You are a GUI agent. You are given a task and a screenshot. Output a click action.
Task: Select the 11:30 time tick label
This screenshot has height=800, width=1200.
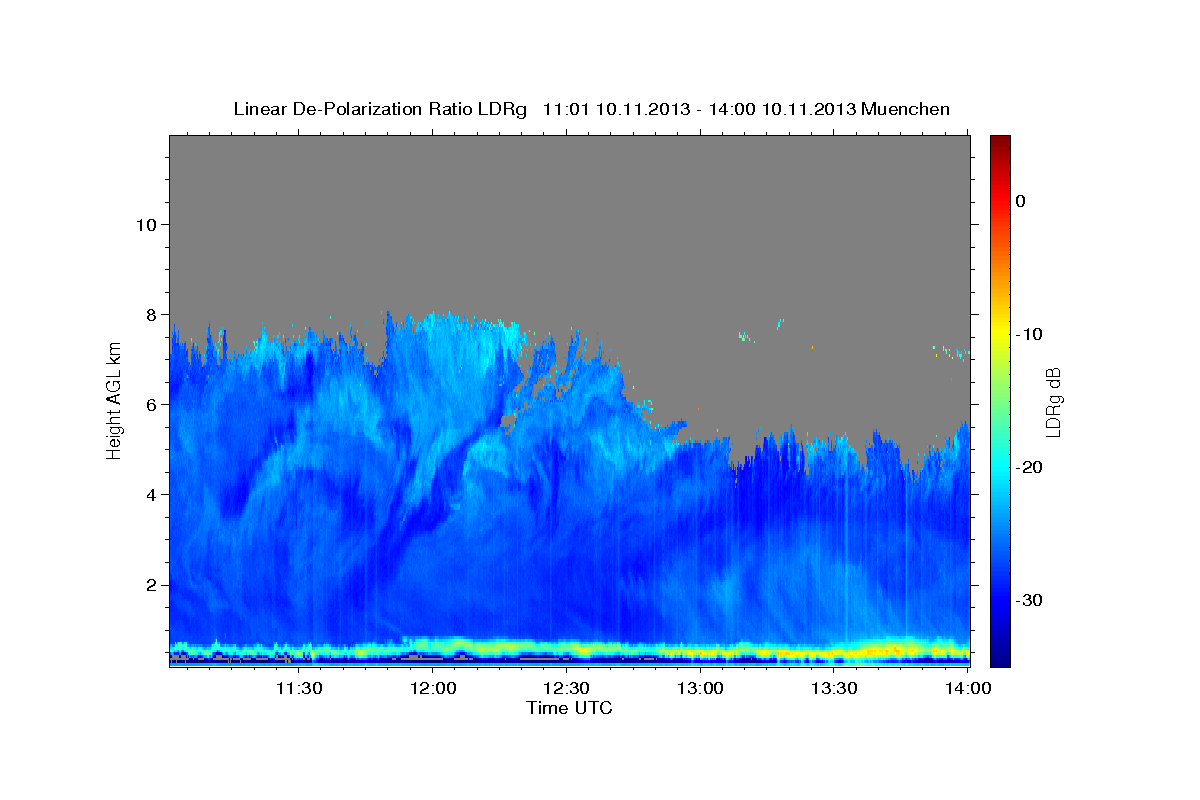(x=298, y=689)
